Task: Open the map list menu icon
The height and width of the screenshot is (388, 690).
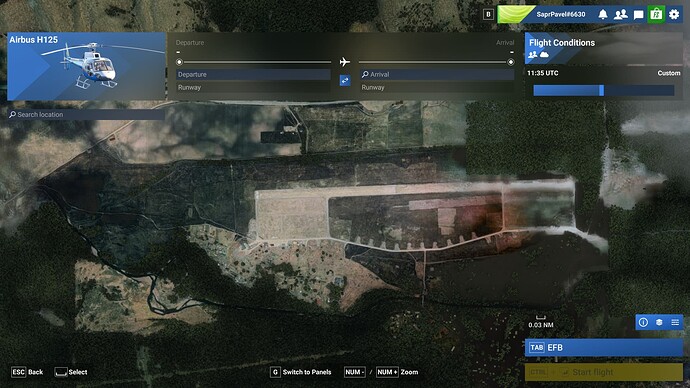Action: pos(675,322)
